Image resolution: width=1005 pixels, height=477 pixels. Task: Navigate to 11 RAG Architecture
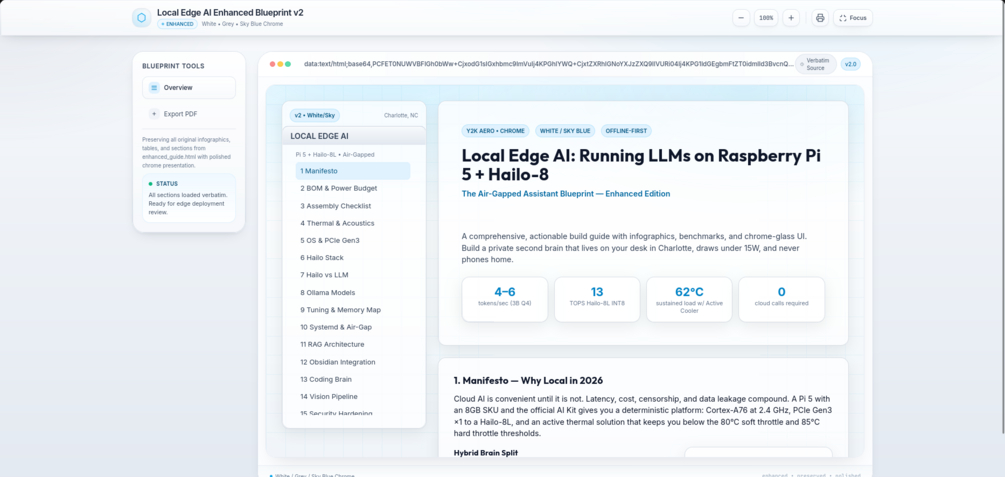[x=353, y=344]
